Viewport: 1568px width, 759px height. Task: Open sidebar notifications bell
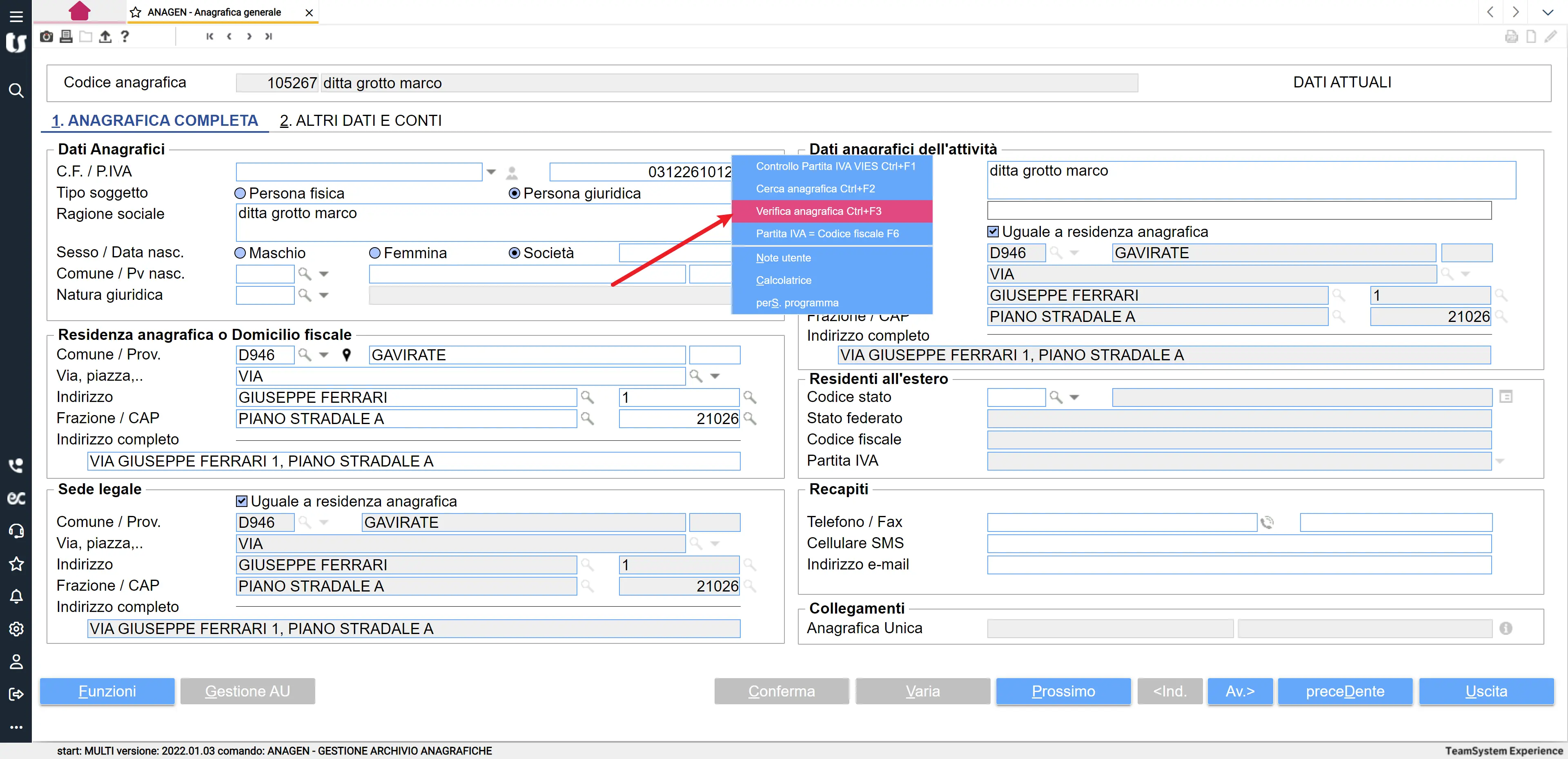coord(16,596)
